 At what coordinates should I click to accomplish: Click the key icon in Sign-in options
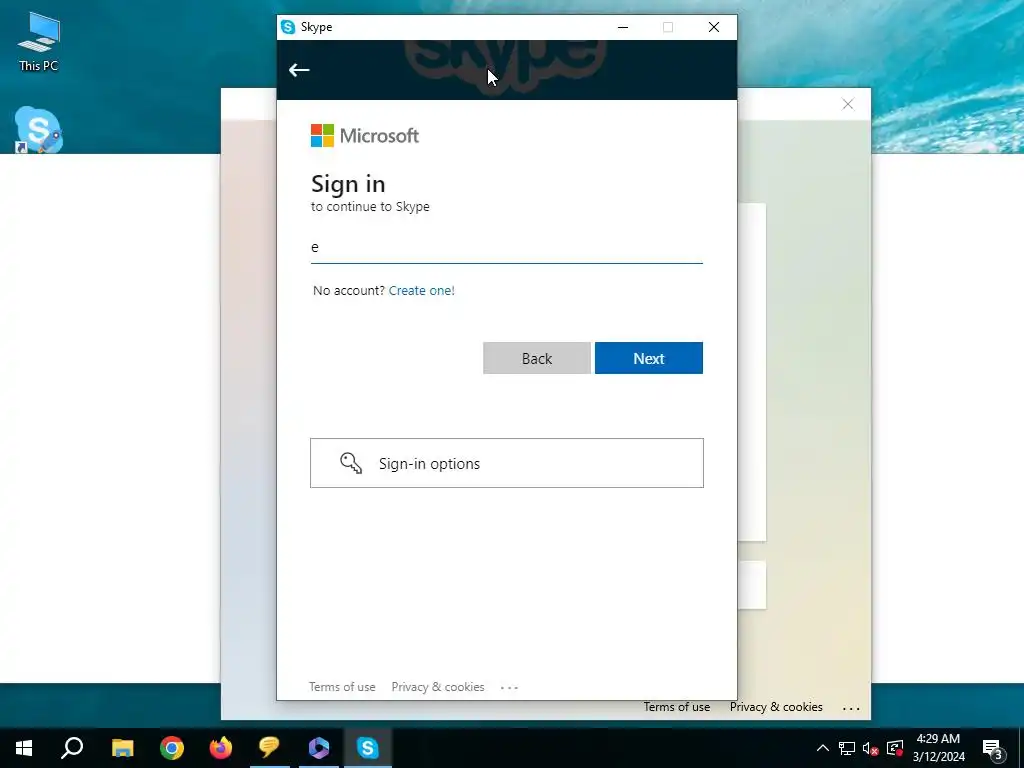coord(351,463)
